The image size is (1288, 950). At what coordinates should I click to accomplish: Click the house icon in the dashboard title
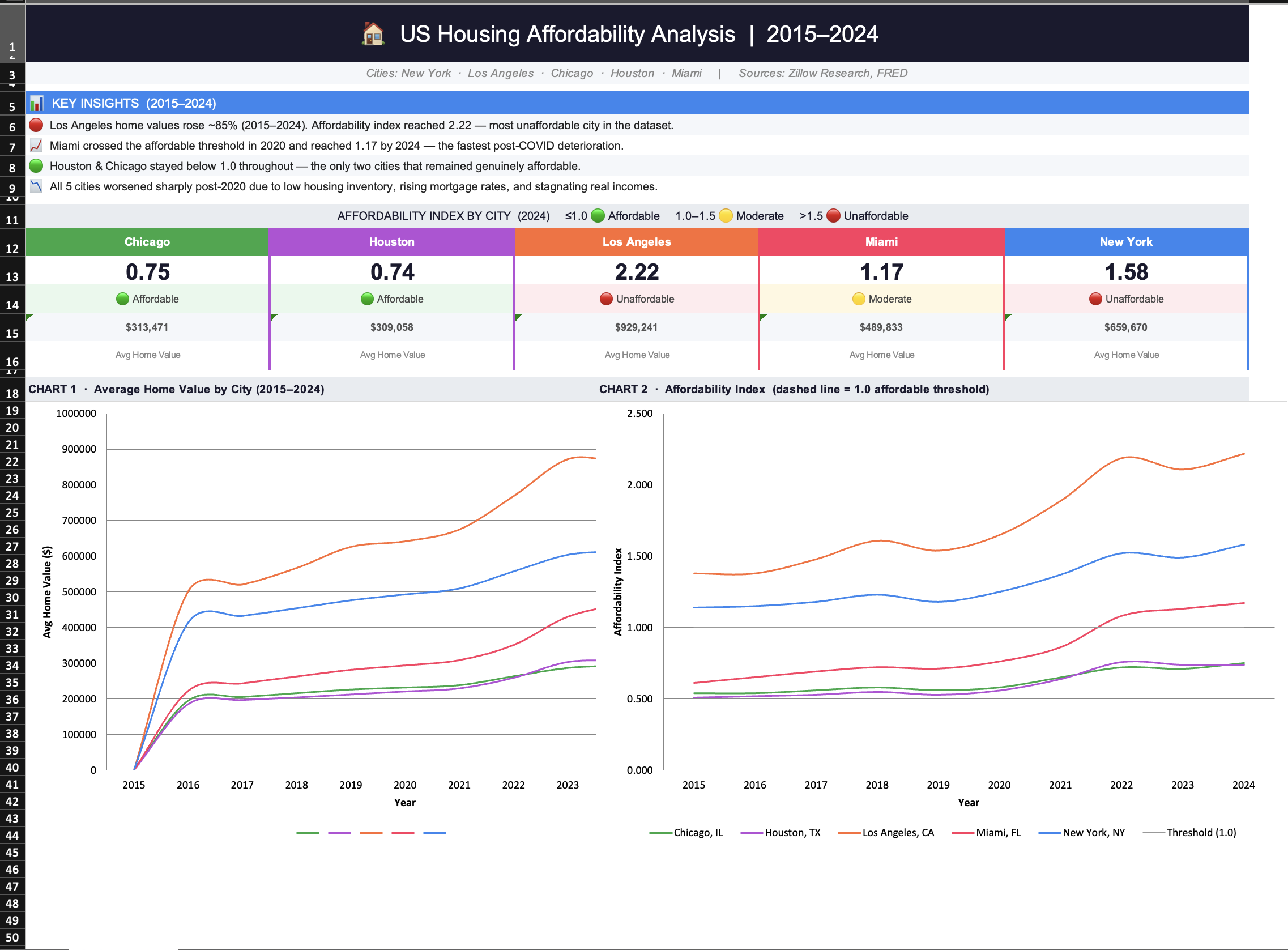click(373, 35)
